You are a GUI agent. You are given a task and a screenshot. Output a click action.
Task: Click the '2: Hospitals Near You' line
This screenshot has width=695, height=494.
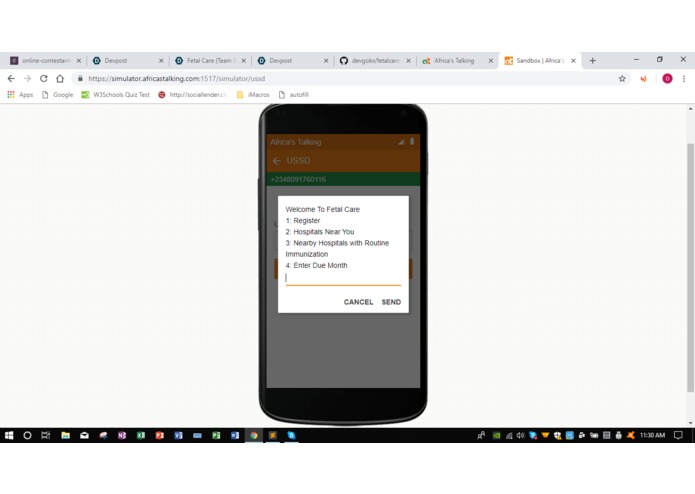pyautogui.click(x=320, y=232)
